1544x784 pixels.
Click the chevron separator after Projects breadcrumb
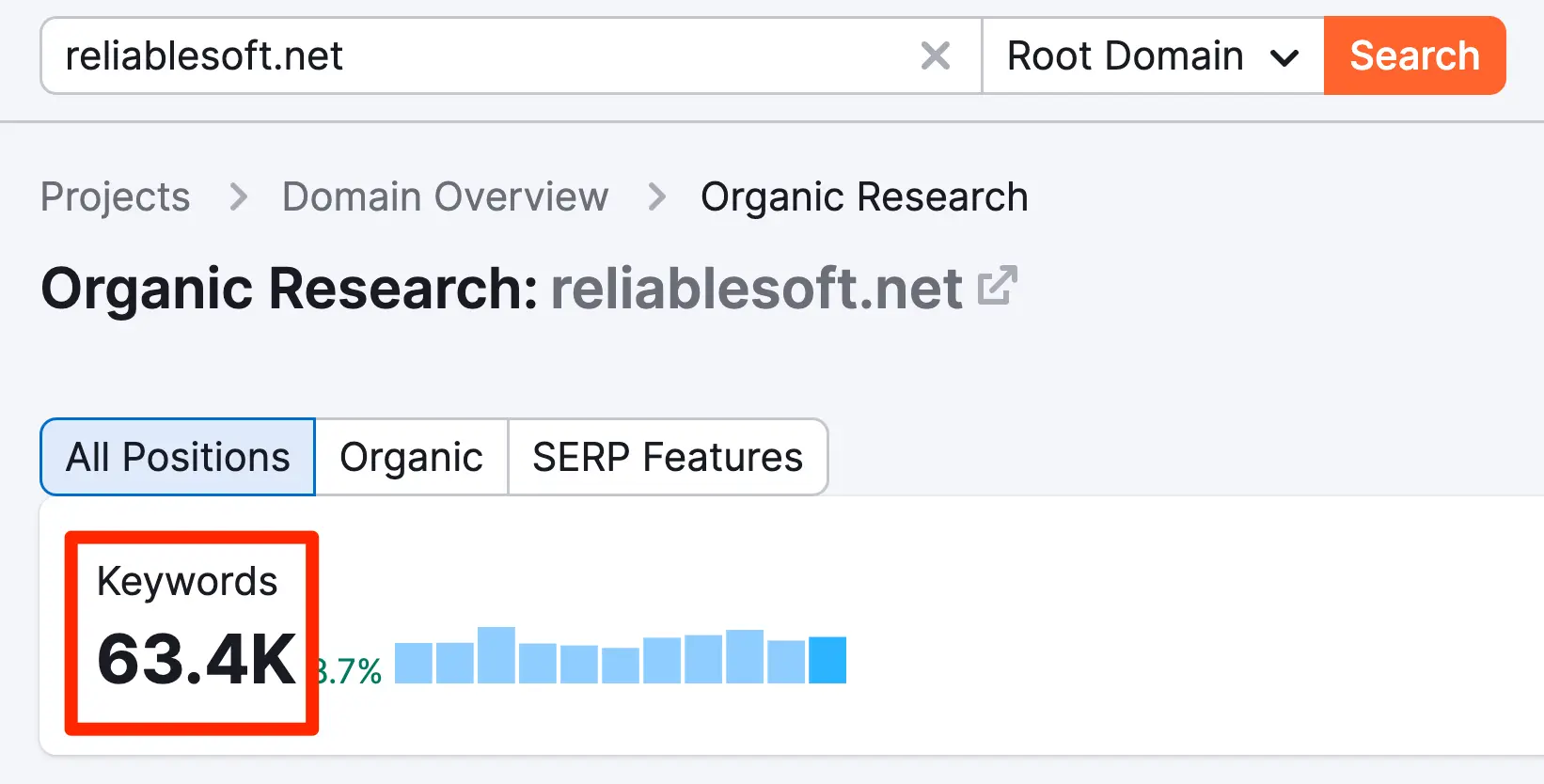click(x=239, y=197)
